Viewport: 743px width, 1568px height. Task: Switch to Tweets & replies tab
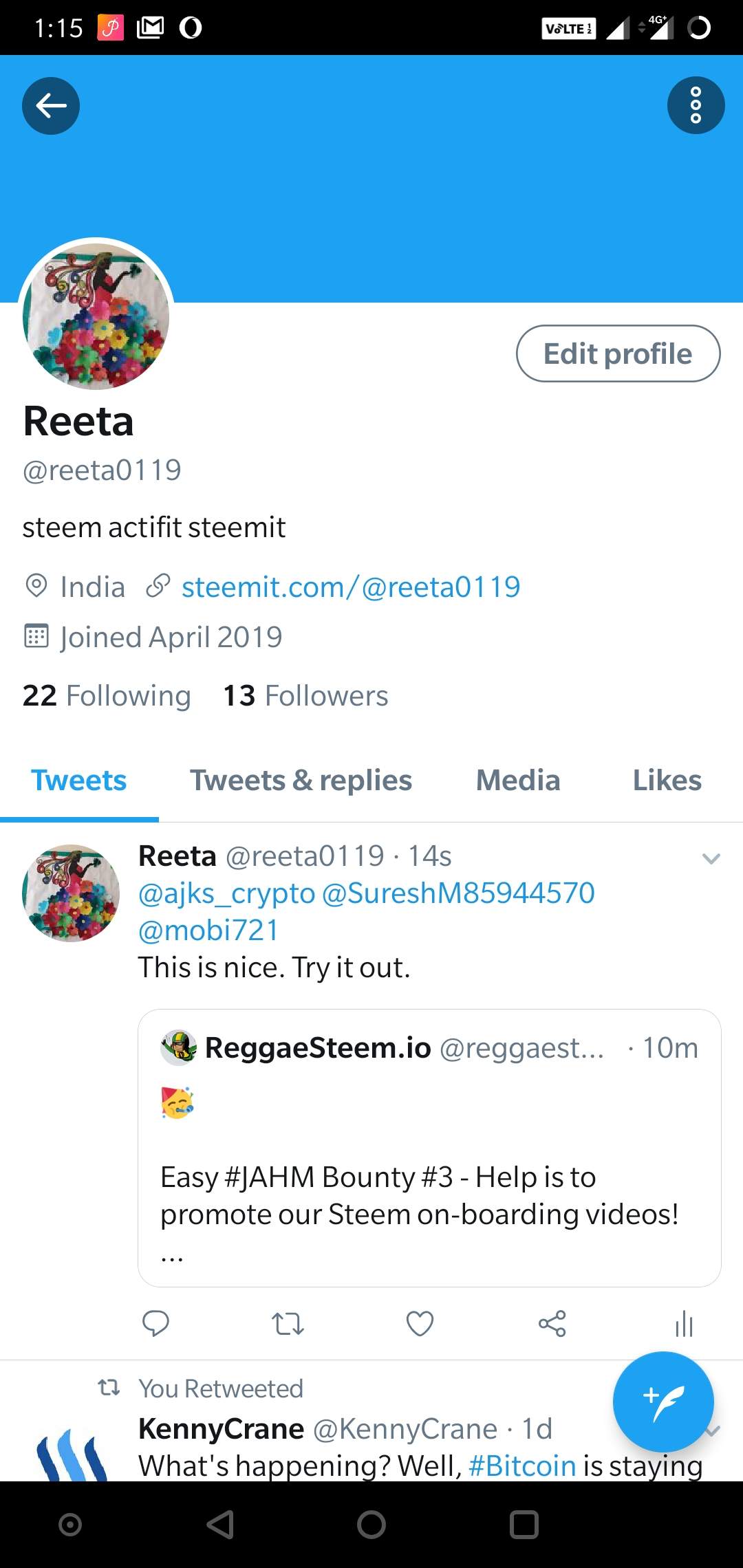click(x=301, y=781)
